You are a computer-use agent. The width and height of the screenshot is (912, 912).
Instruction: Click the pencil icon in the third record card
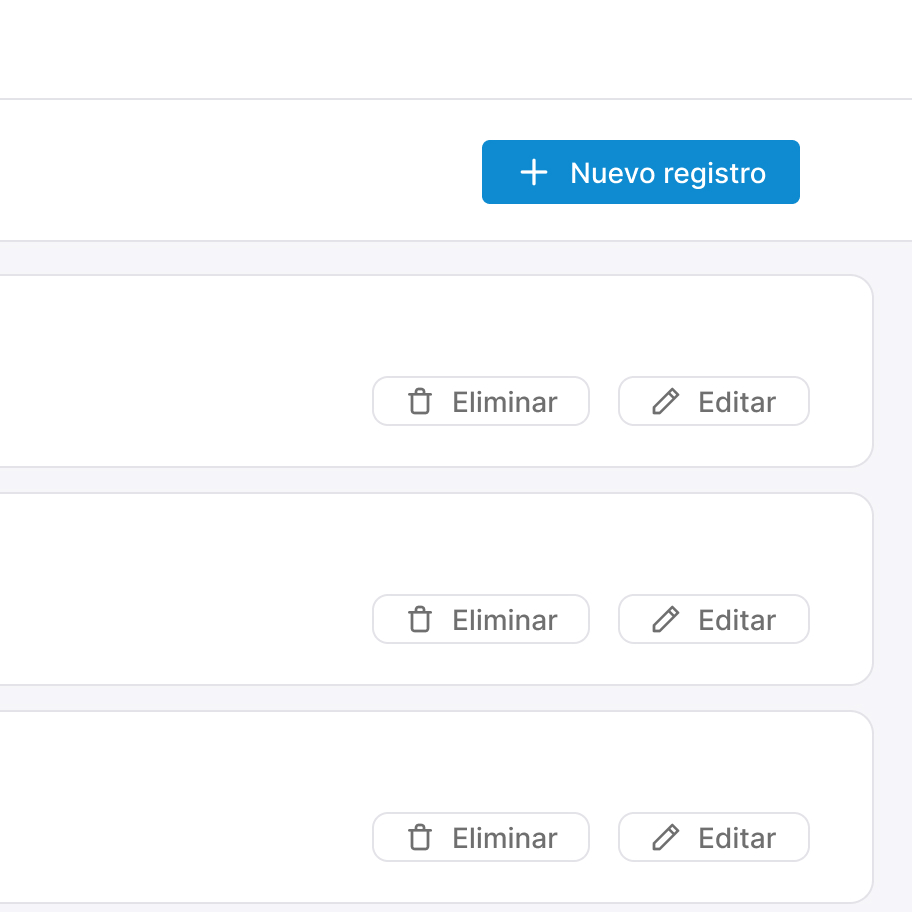coord(665,838)
